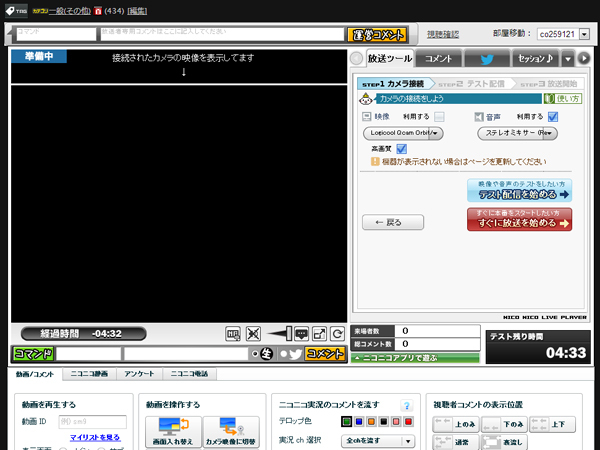Toggle the 高画質 checkbox
This screenshot has height=450, width=600.
point(402,148)
